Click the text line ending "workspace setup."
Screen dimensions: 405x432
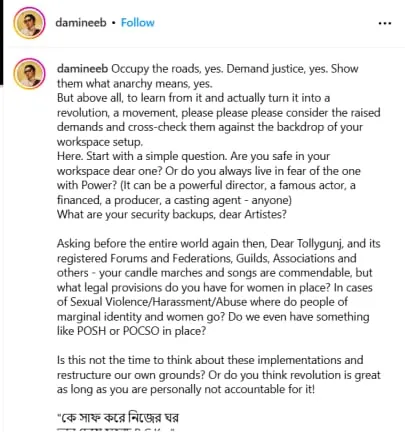click(100, 142)
